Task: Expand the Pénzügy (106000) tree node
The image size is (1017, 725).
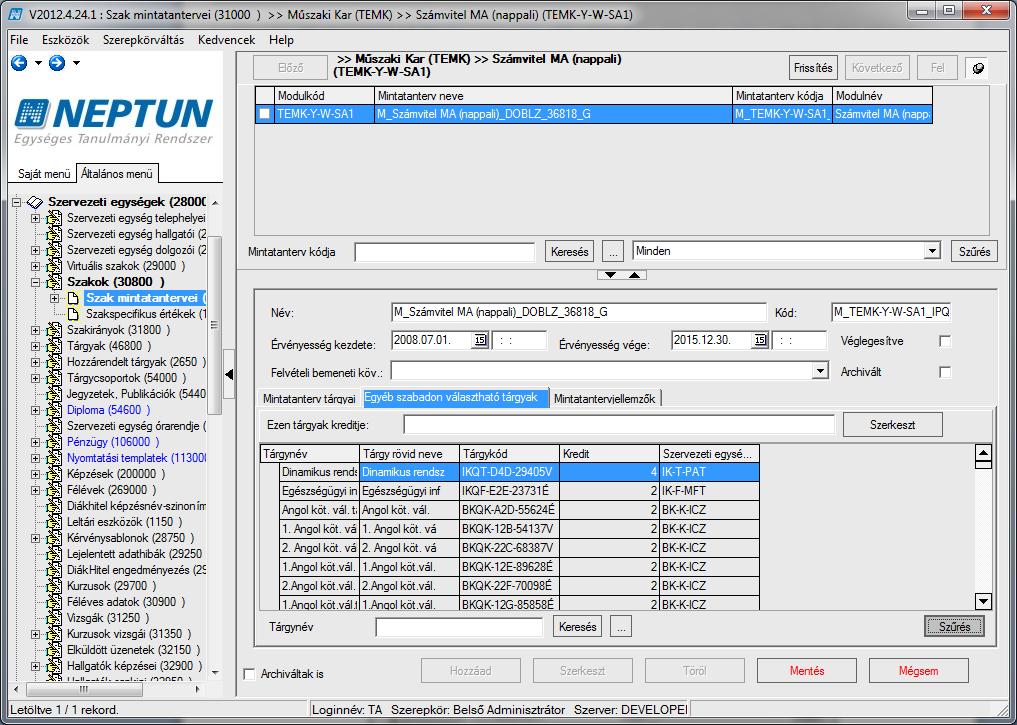Action: 36,442
